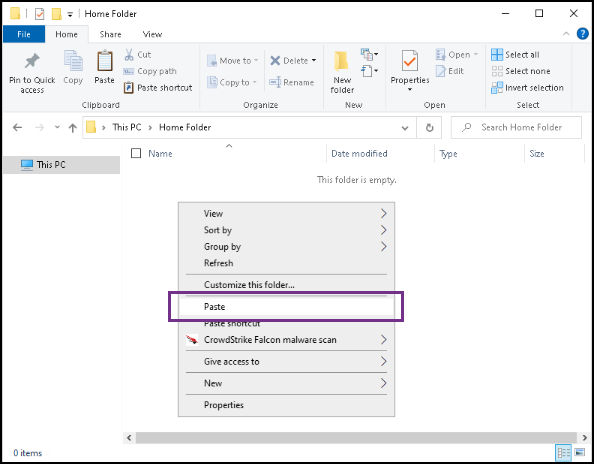The height and width of the screenshot is (464, 594).
Task: Go back with the left arrow
Action: (x=17, y=128)
